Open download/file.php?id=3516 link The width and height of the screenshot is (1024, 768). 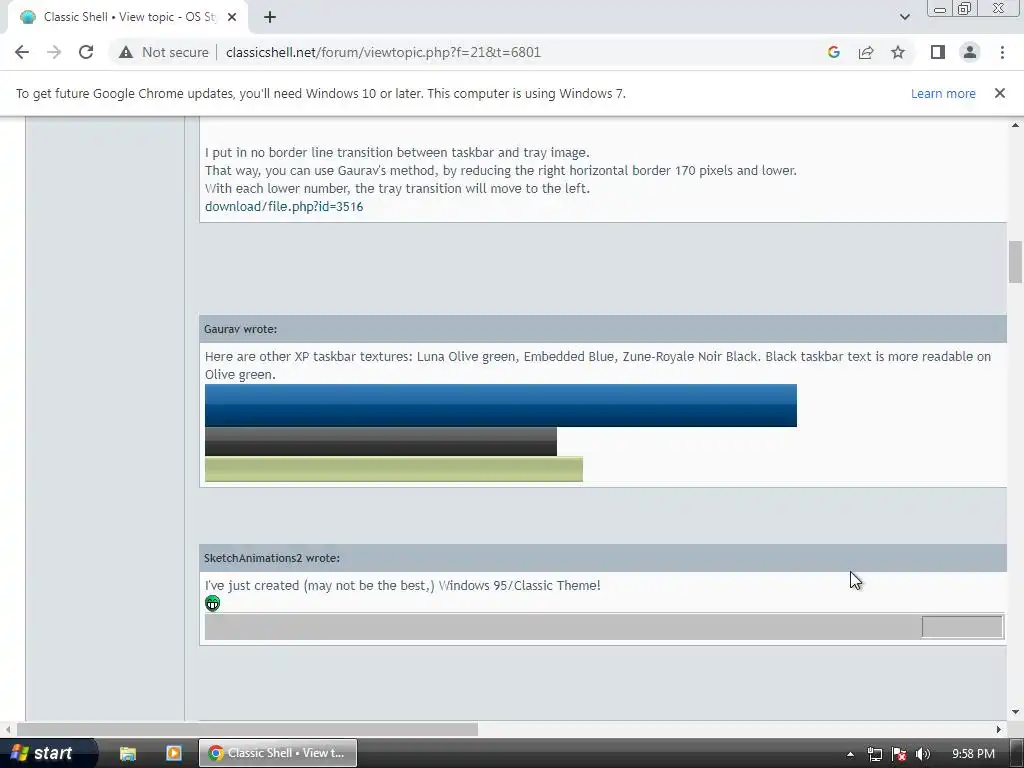[x=284, y=206]
